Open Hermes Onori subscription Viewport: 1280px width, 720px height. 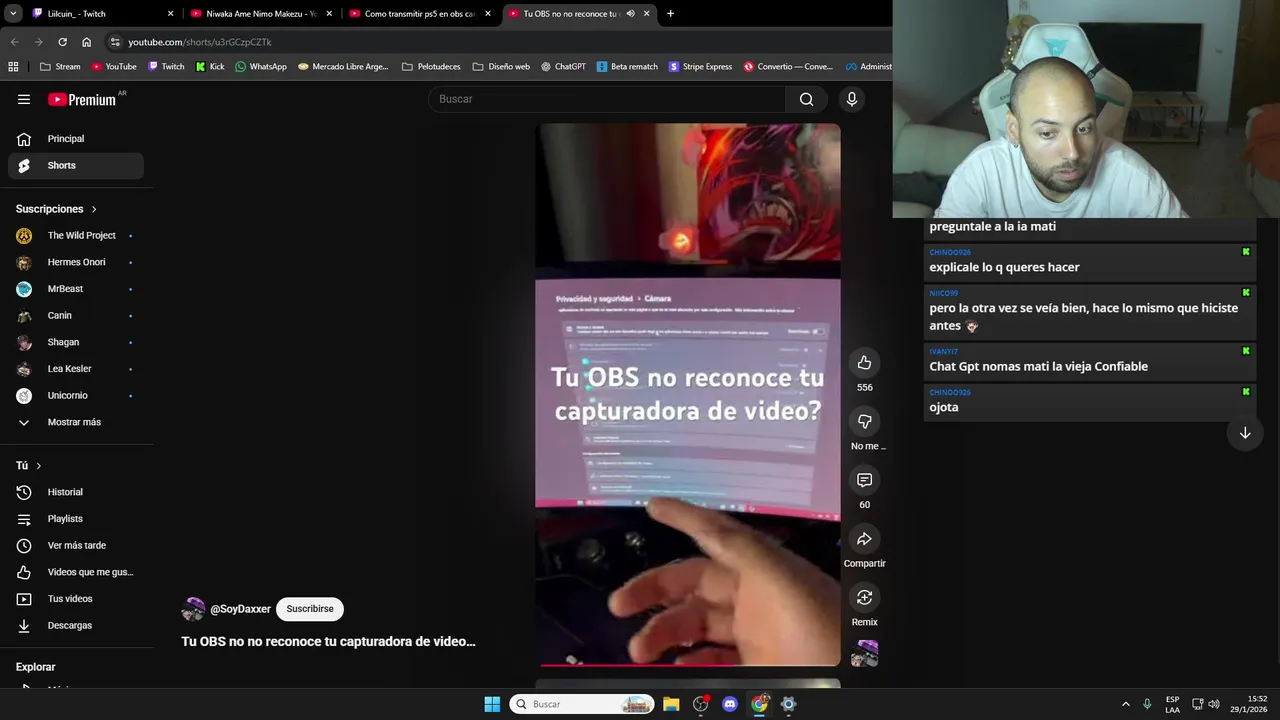(x=76, y=262)
